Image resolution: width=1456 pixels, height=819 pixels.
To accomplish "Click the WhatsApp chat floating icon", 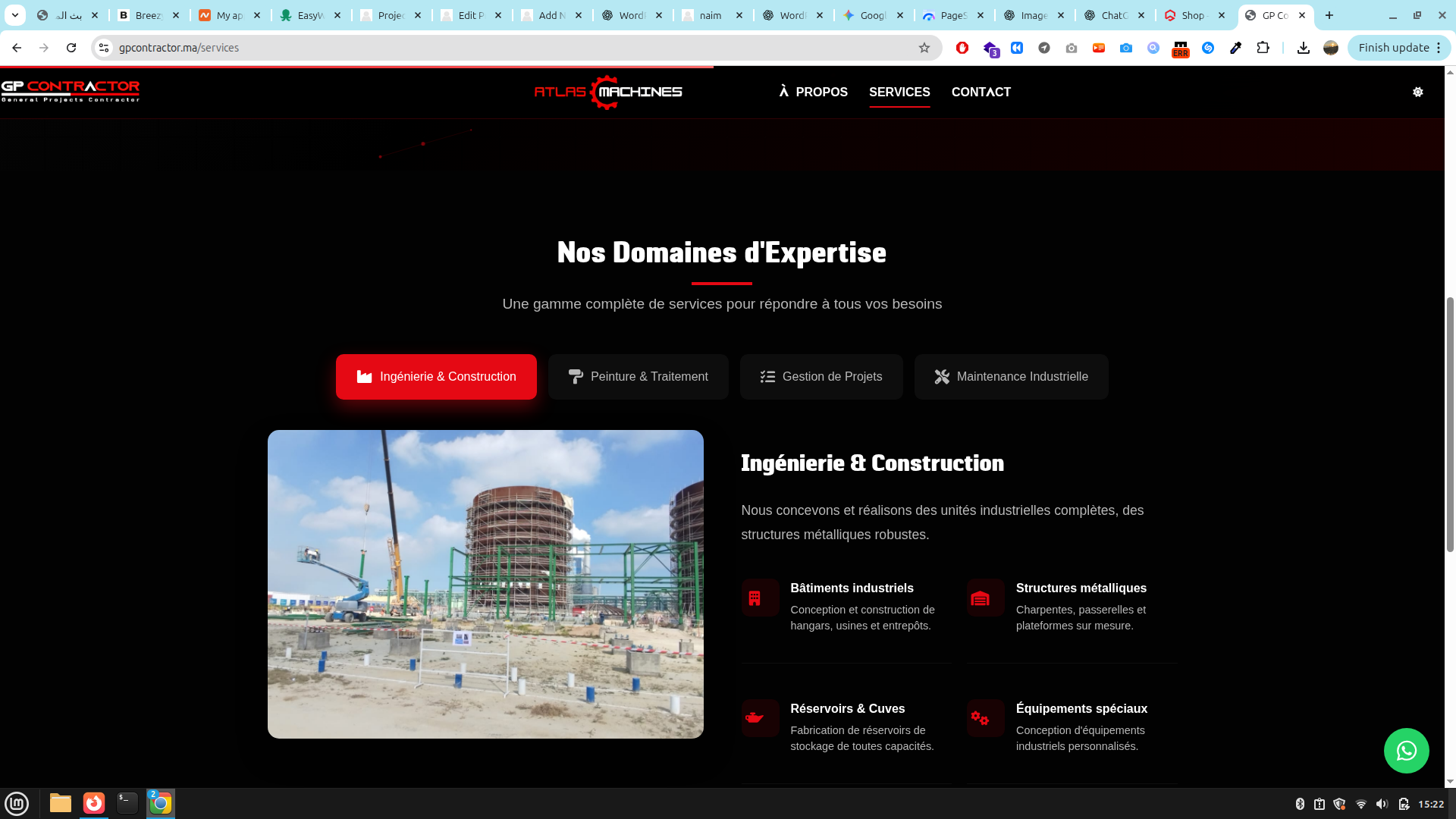I will 1406,751.
